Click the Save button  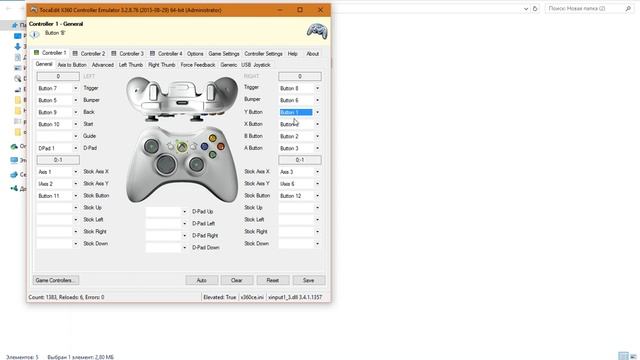[309, 280]
